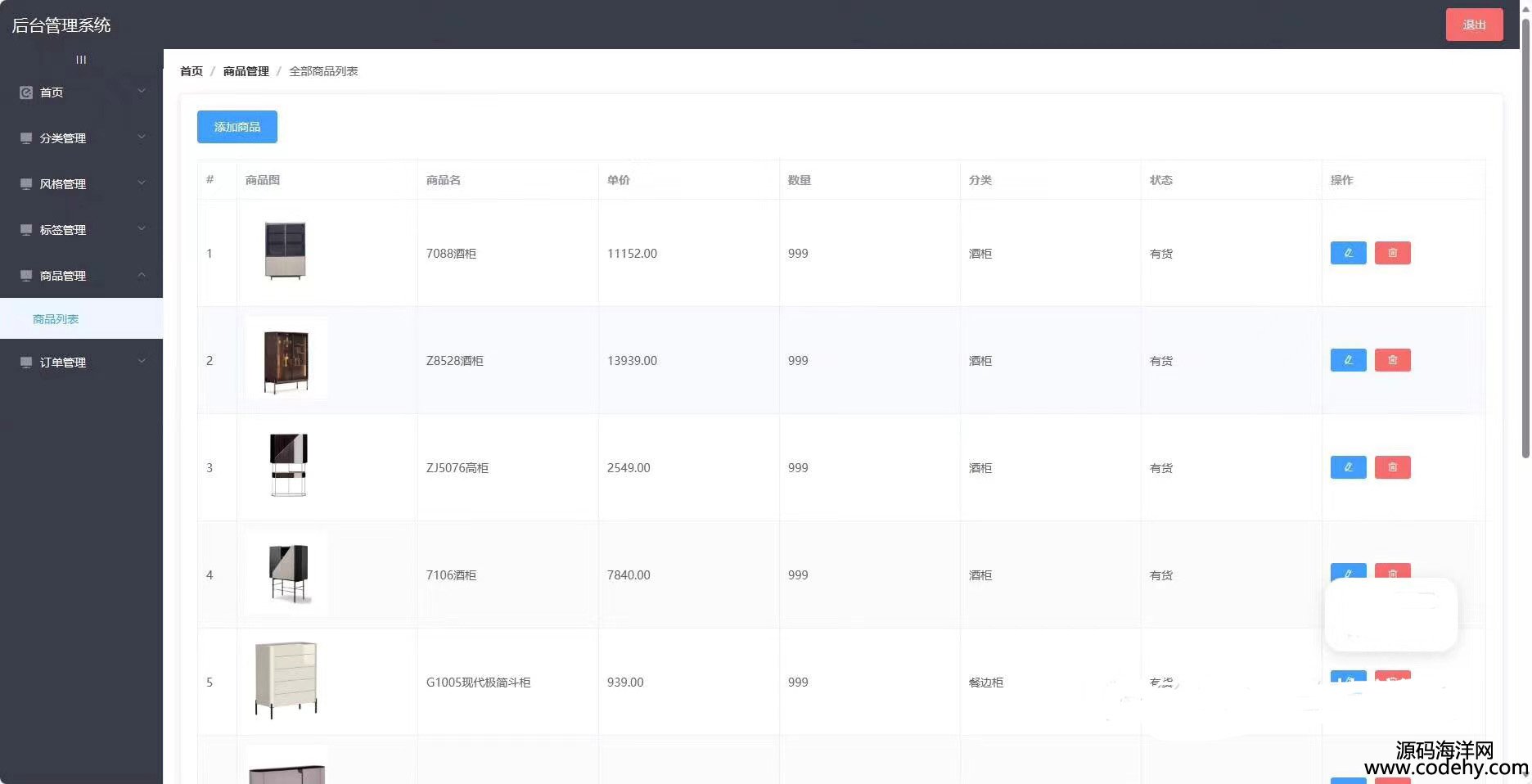1532x784 pixels.
Task: Expand the 分类管理 menu chevron
Action: tap(142, 137)
